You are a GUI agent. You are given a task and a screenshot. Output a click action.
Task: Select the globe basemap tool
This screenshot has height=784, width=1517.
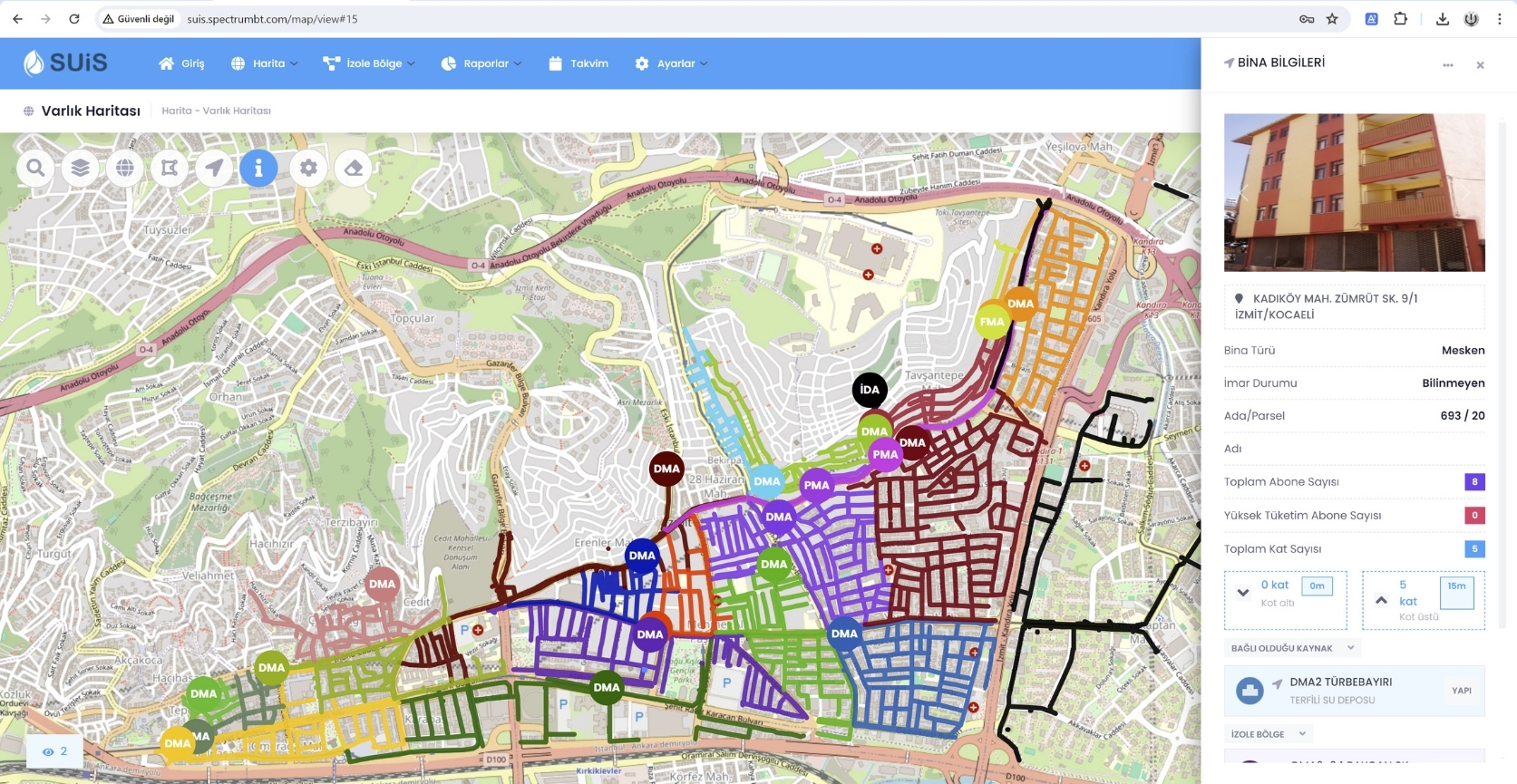[125, 168]
